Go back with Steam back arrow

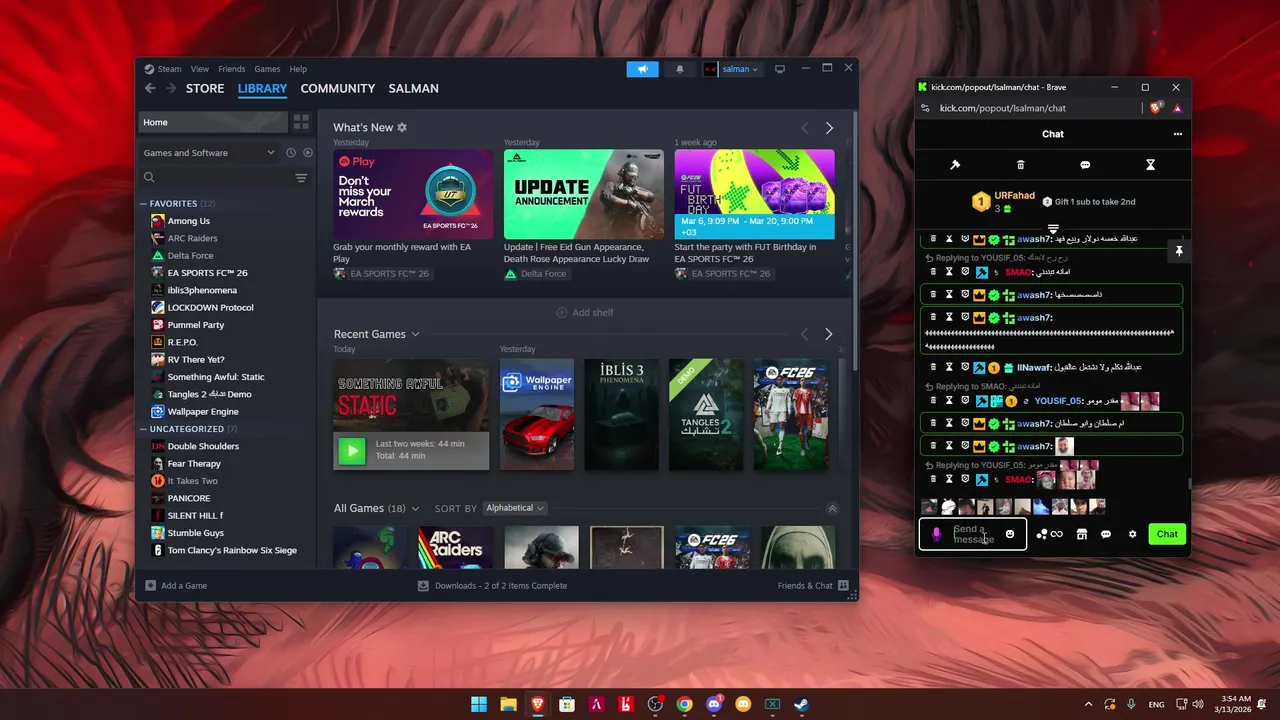[150, 88]
